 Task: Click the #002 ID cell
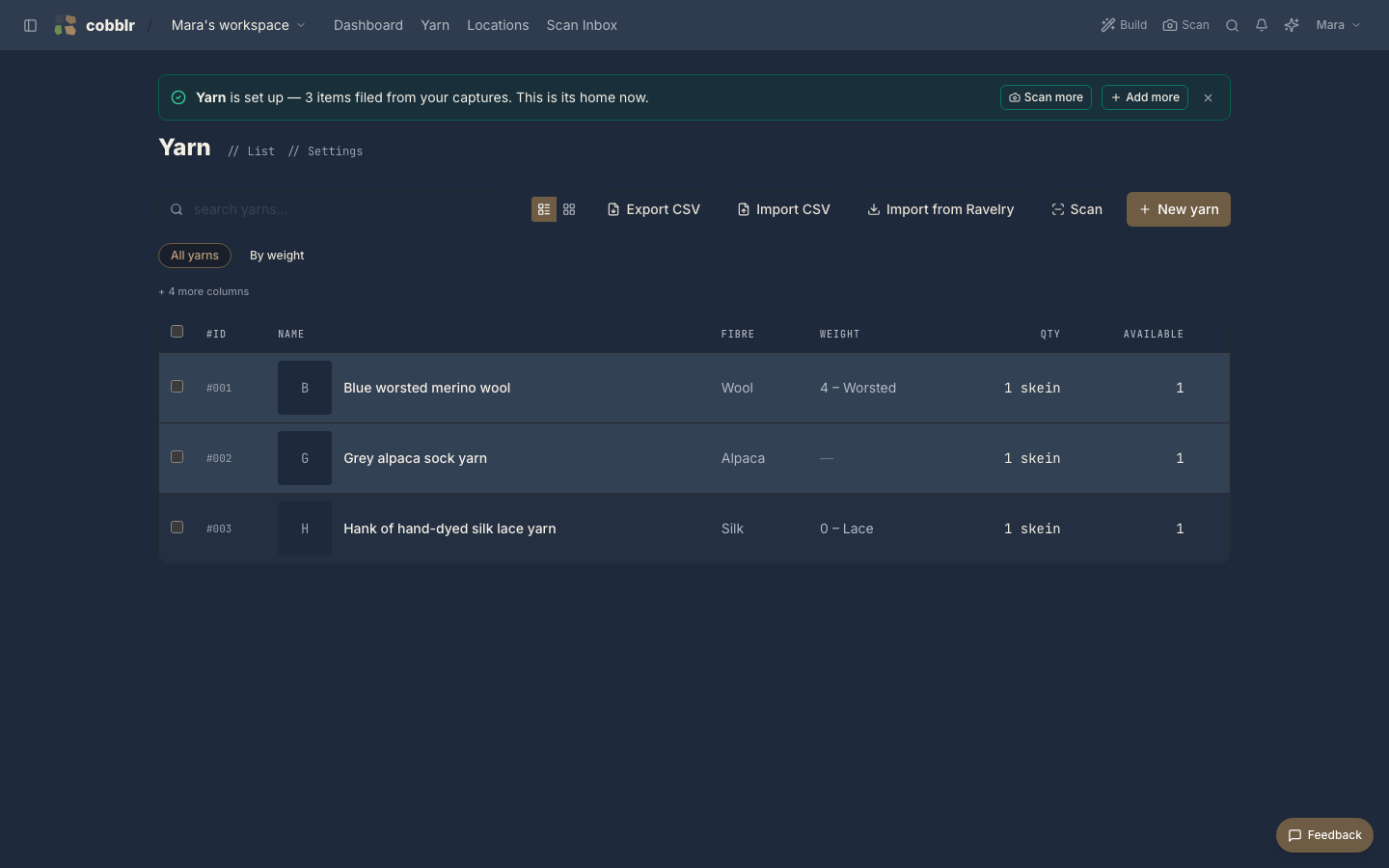pos(219,458)
